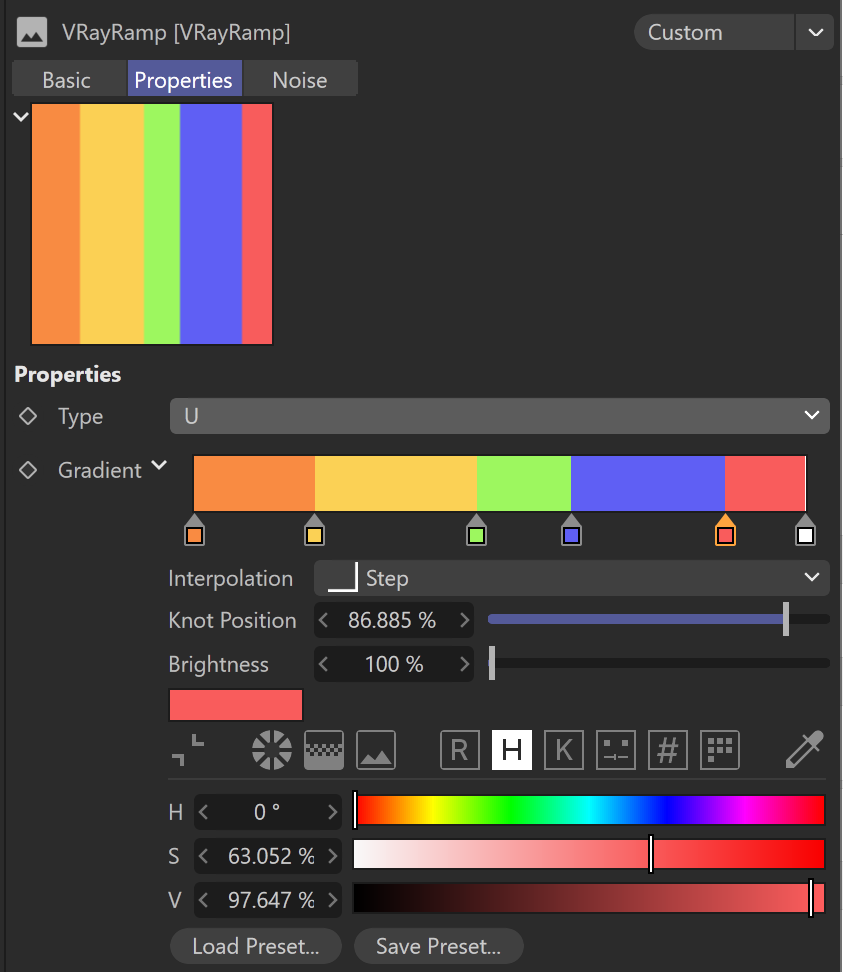The width and height of the screenshot is (843, 972).
Task: Collapse the ramp preview chevron
Action: pyautogui.click(x=21, y=117)
